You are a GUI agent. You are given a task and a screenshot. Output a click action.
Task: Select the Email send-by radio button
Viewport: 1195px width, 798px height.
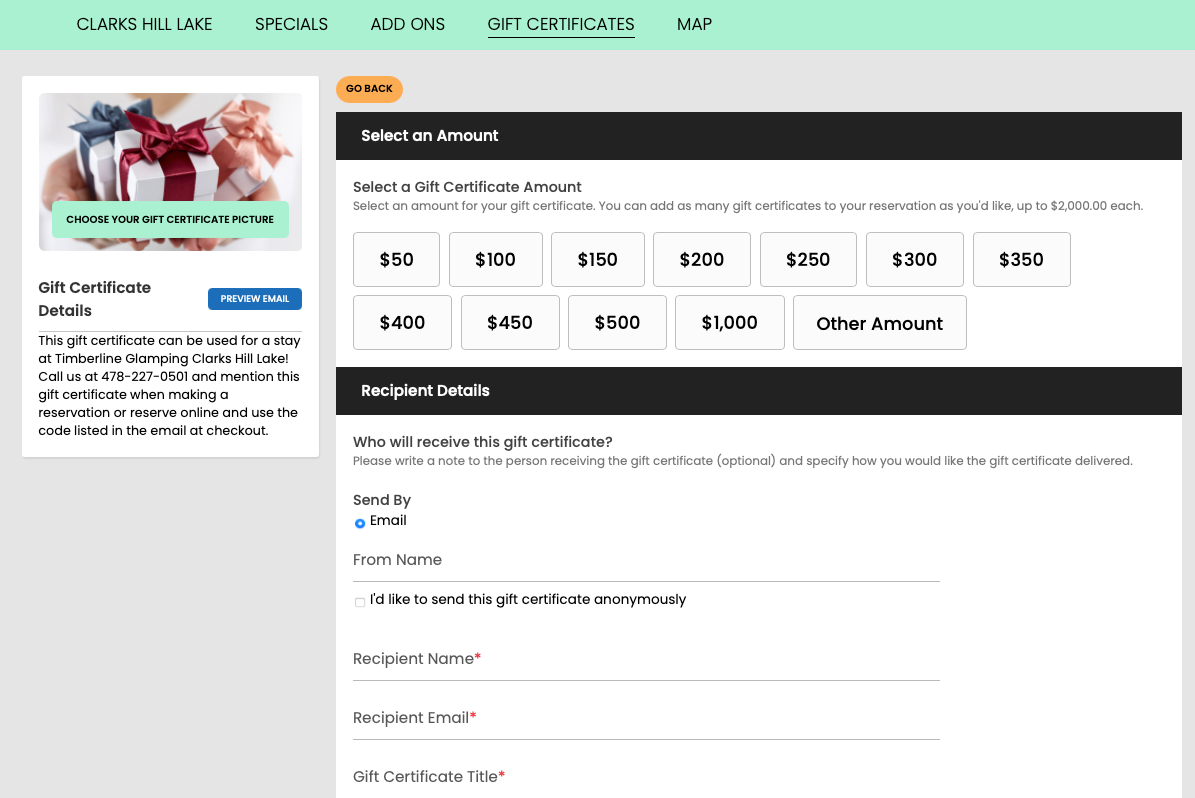pyautogui.click(x=360, y=523)
